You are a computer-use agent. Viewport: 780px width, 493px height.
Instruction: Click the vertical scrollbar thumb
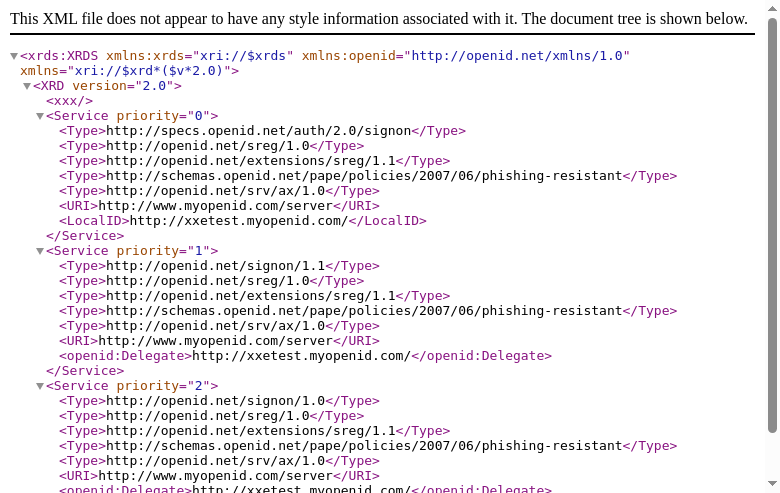772,225
